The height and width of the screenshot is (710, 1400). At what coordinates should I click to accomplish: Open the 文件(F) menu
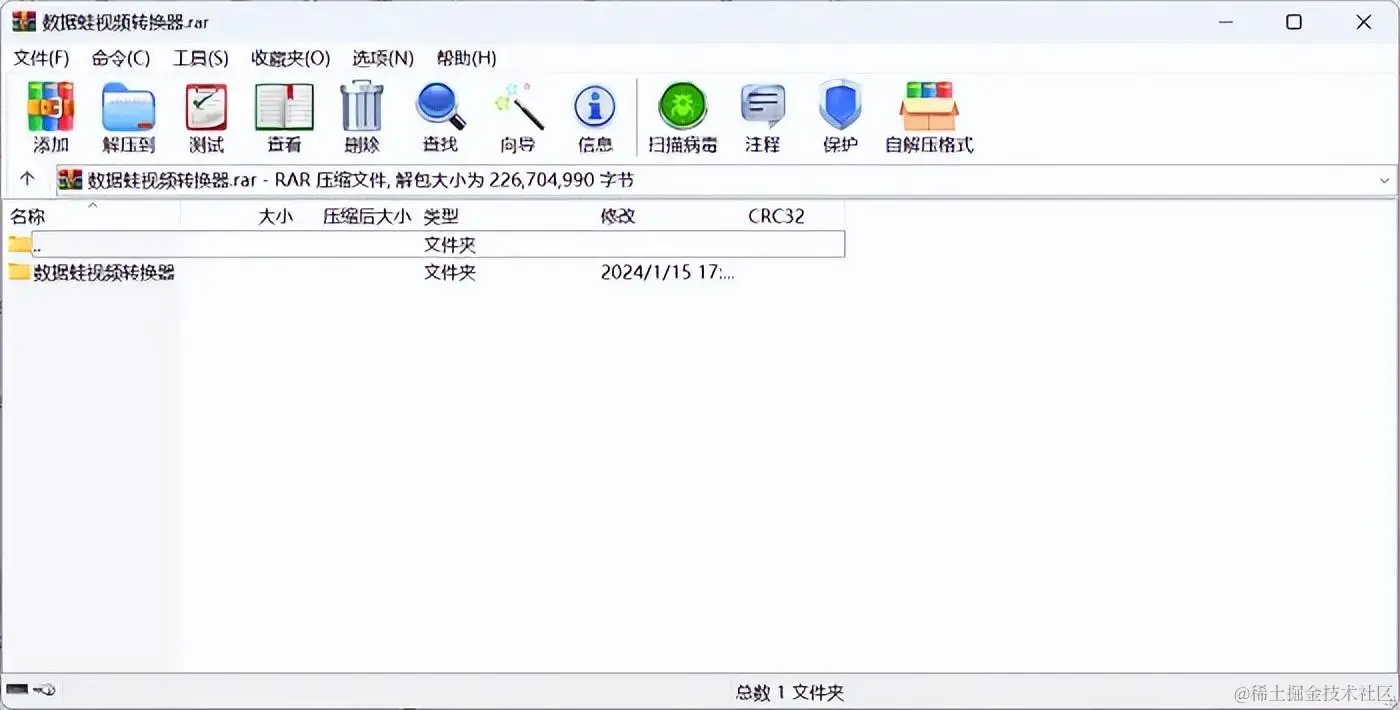coord(41,58)
